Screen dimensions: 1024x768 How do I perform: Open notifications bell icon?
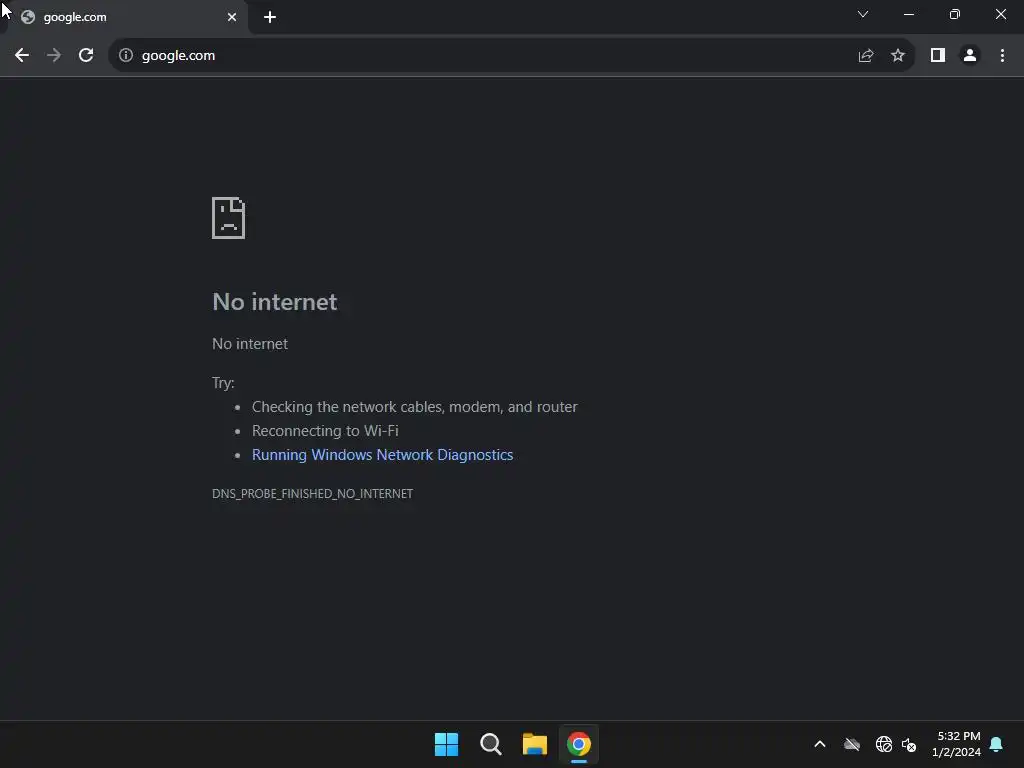click(997, 744)
